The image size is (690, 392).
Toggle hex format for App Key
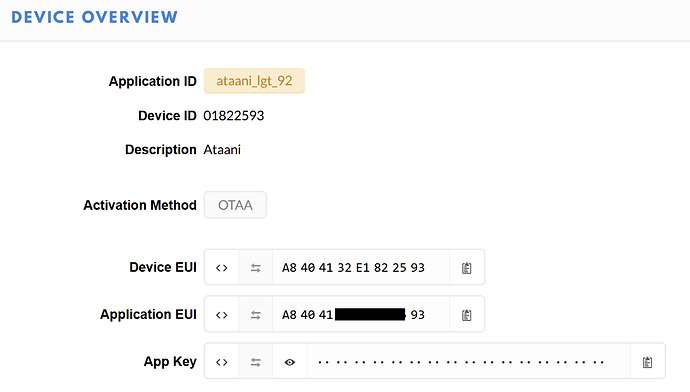(222, 362)
